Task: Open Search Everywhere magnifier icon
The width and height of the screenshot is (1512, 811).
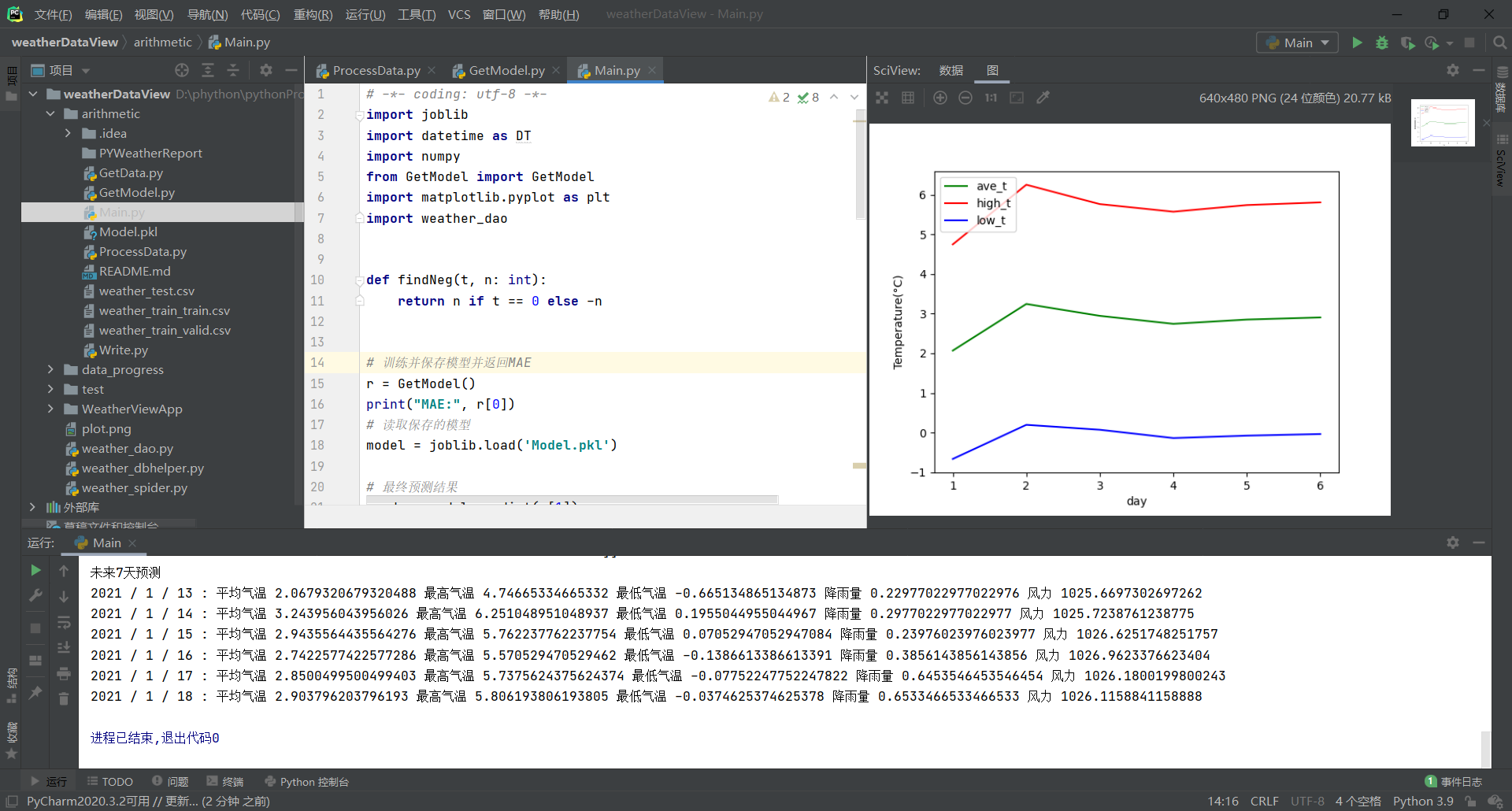Action: pos(1500,43)
